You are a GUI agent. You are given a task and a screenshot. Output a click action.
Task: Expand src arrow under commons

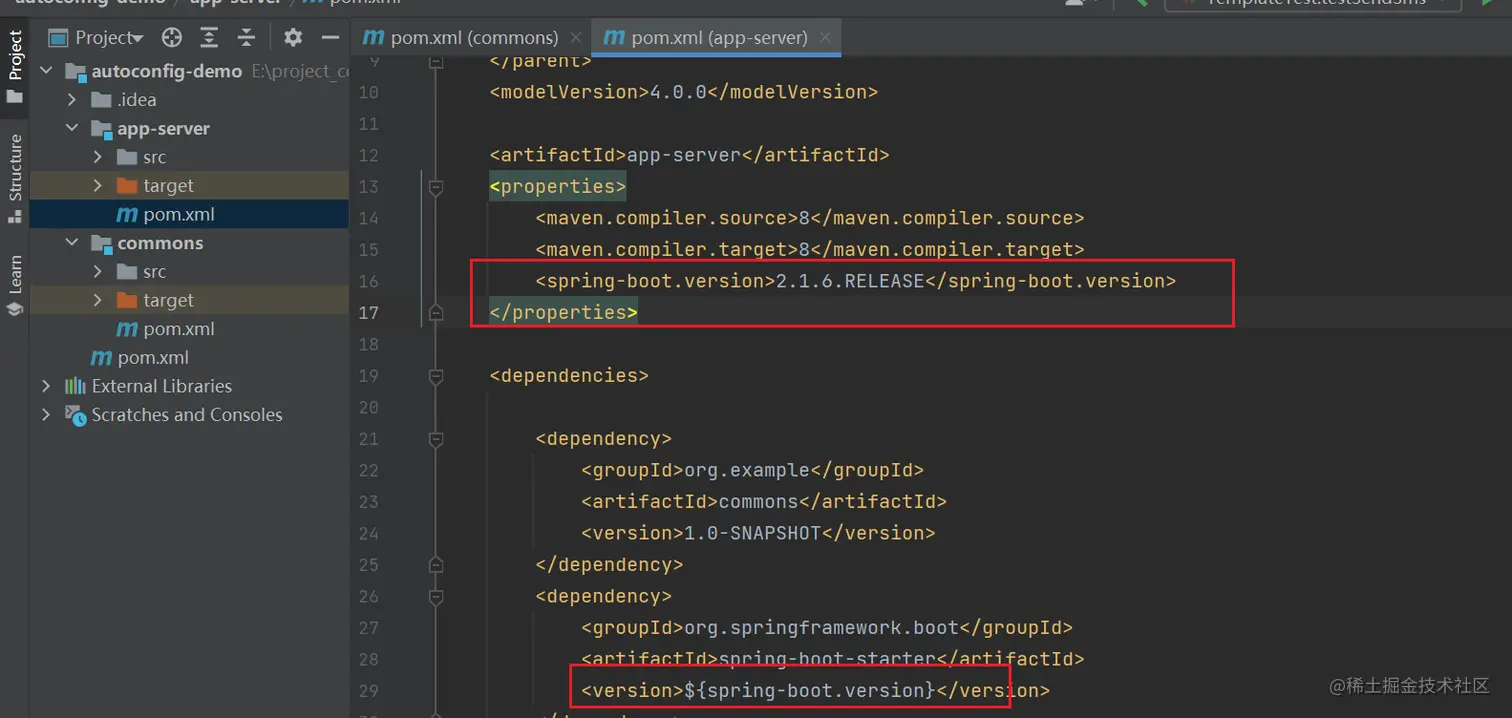[x=98, y=272]
